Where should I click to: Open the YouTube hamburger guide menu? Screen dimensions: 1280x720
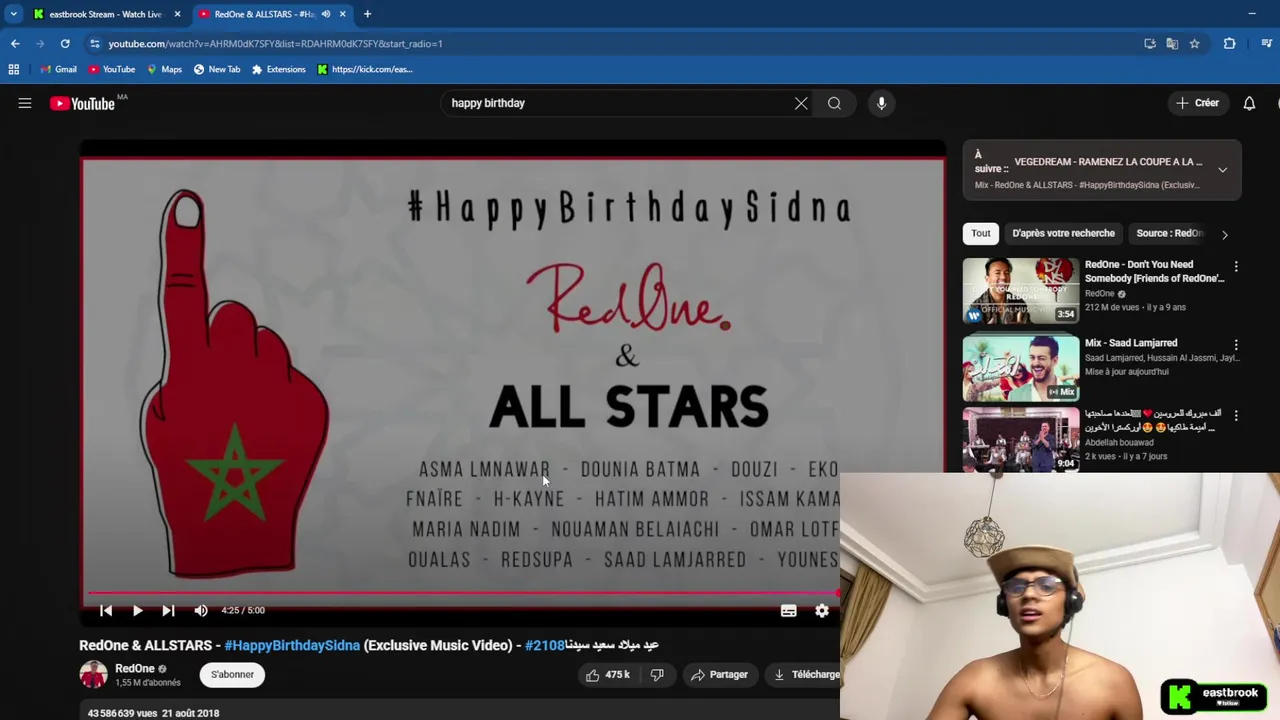(x=25, y=103)
